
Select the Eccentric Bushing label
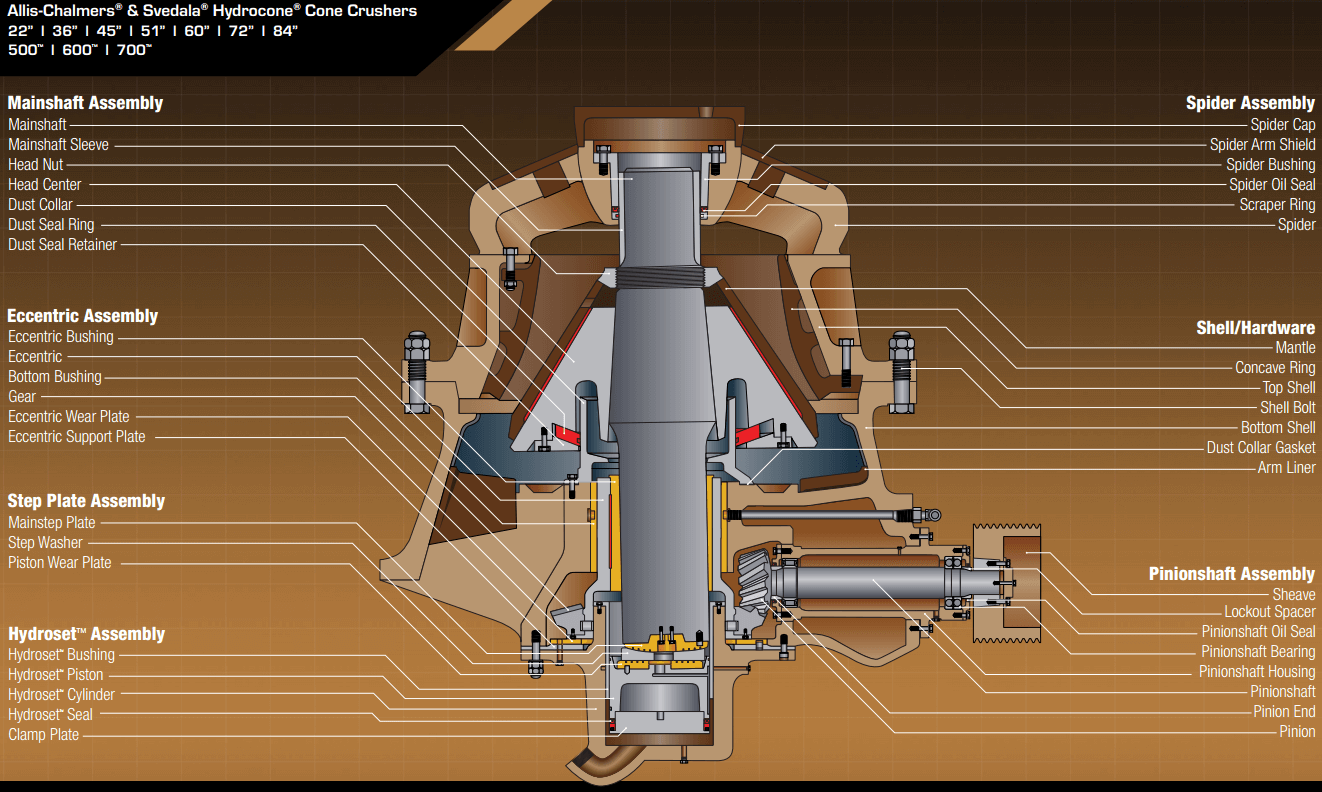[x=61, y=337]
